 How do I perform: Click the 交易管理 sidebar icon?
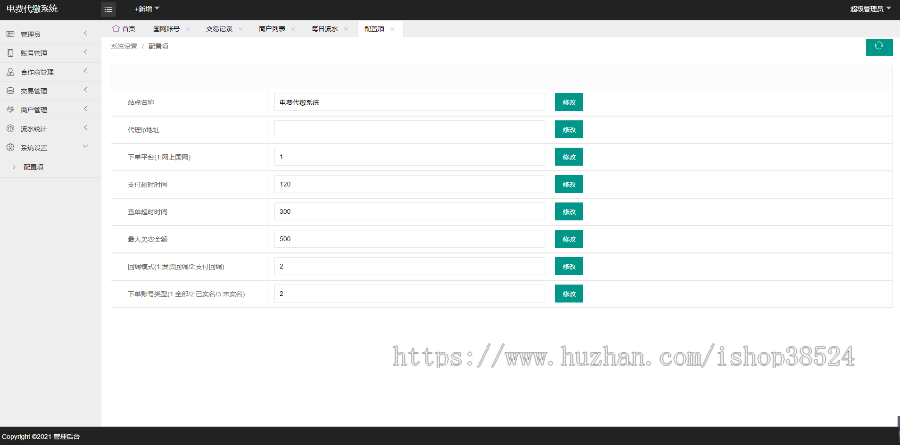(10, 90)
